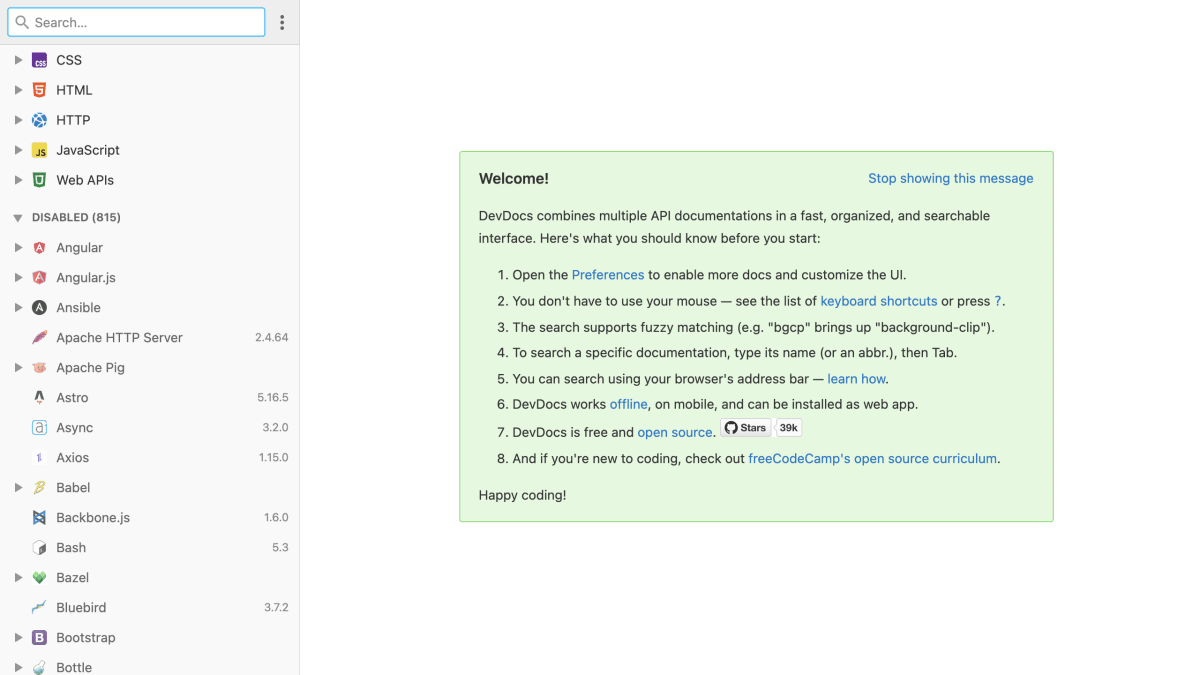Focus the Search input field

(x=136, y=22)
